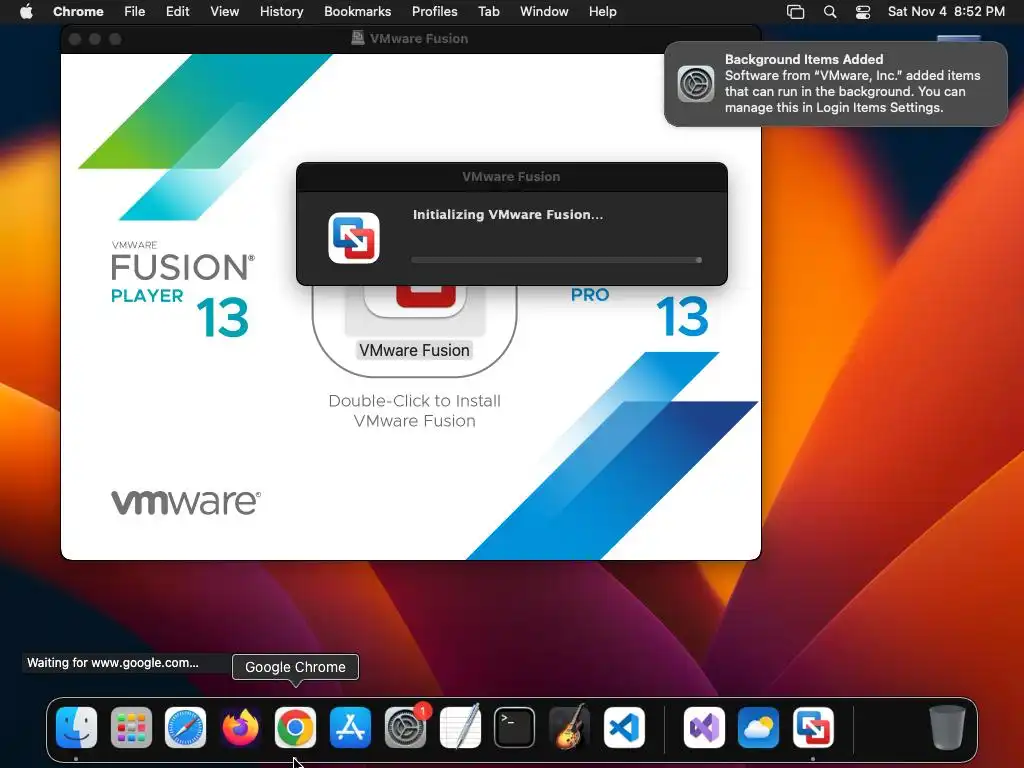The image size is (1024, 768).
Task: Click the 'Initializing VMware Fusion...' message
Action: 508,215
